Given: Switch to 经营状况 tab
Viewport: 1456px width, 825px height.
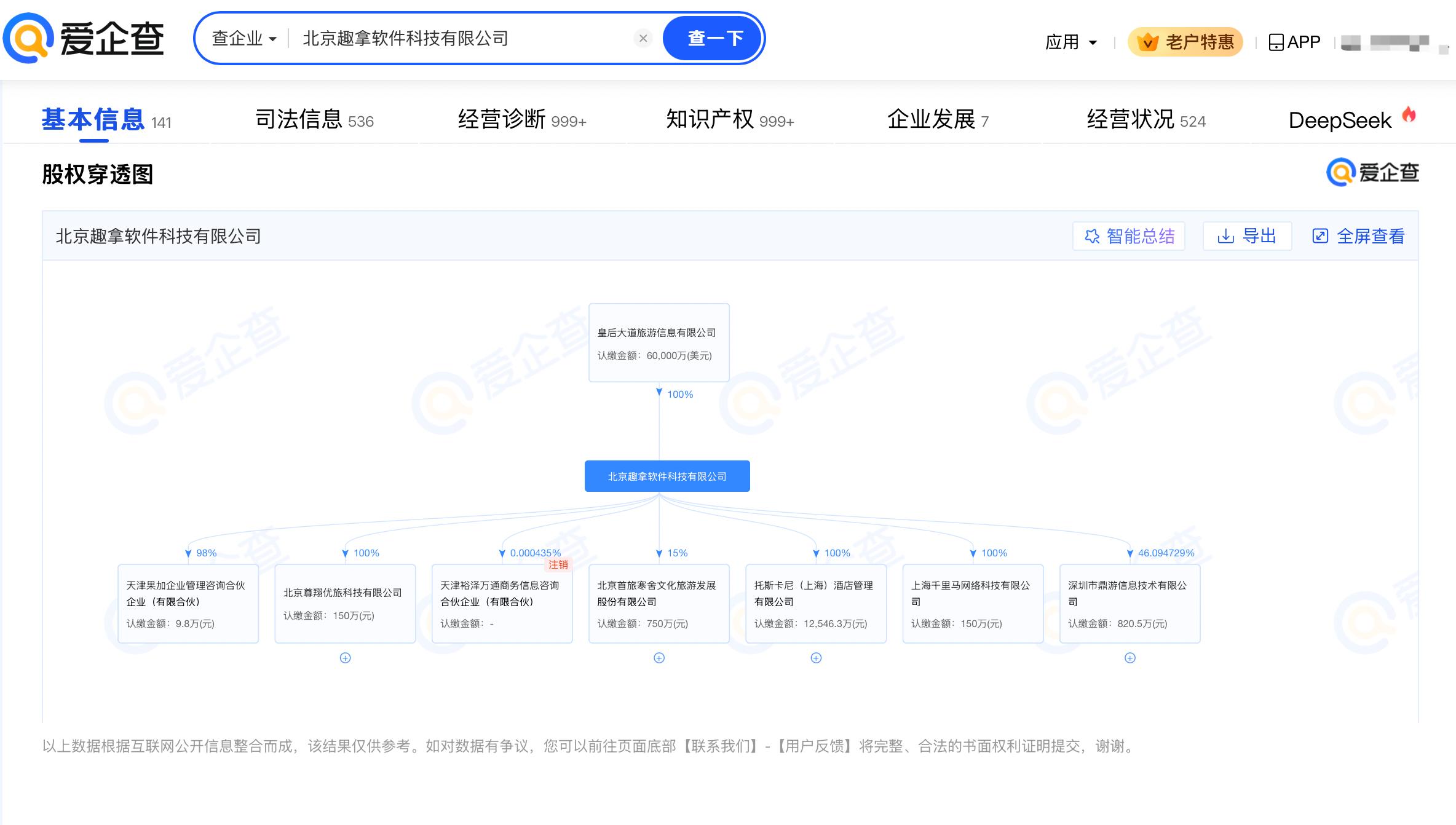Looking at the screenshot, I should point(1146,119).
